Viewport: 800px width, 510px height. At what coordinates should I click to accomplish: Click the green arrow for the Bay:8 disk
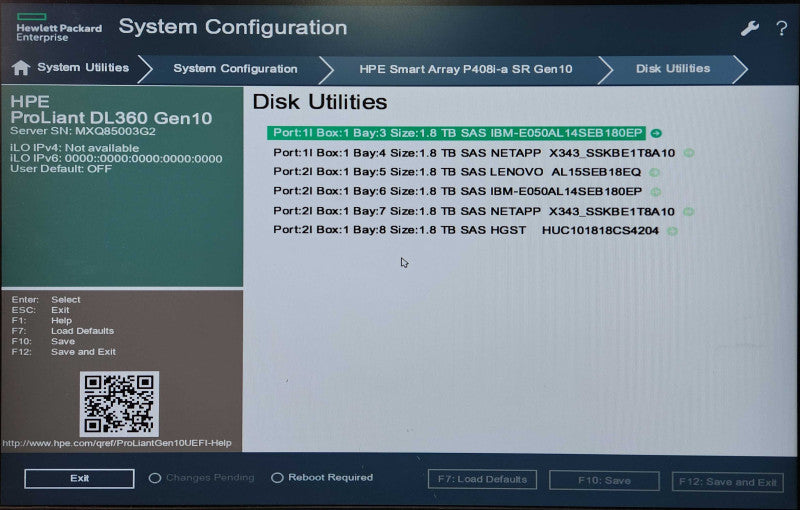(672, 231)
